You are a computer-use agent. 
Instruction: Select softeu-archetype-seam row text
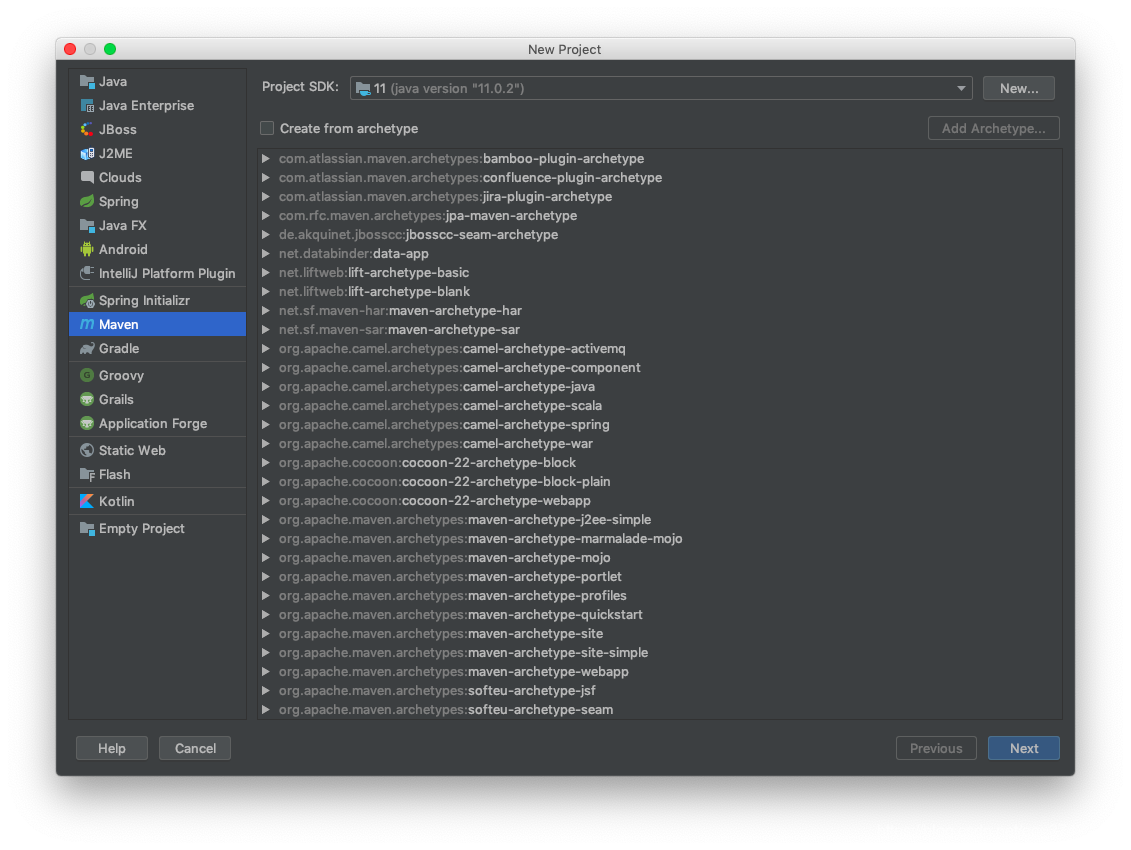pos(446,710)
